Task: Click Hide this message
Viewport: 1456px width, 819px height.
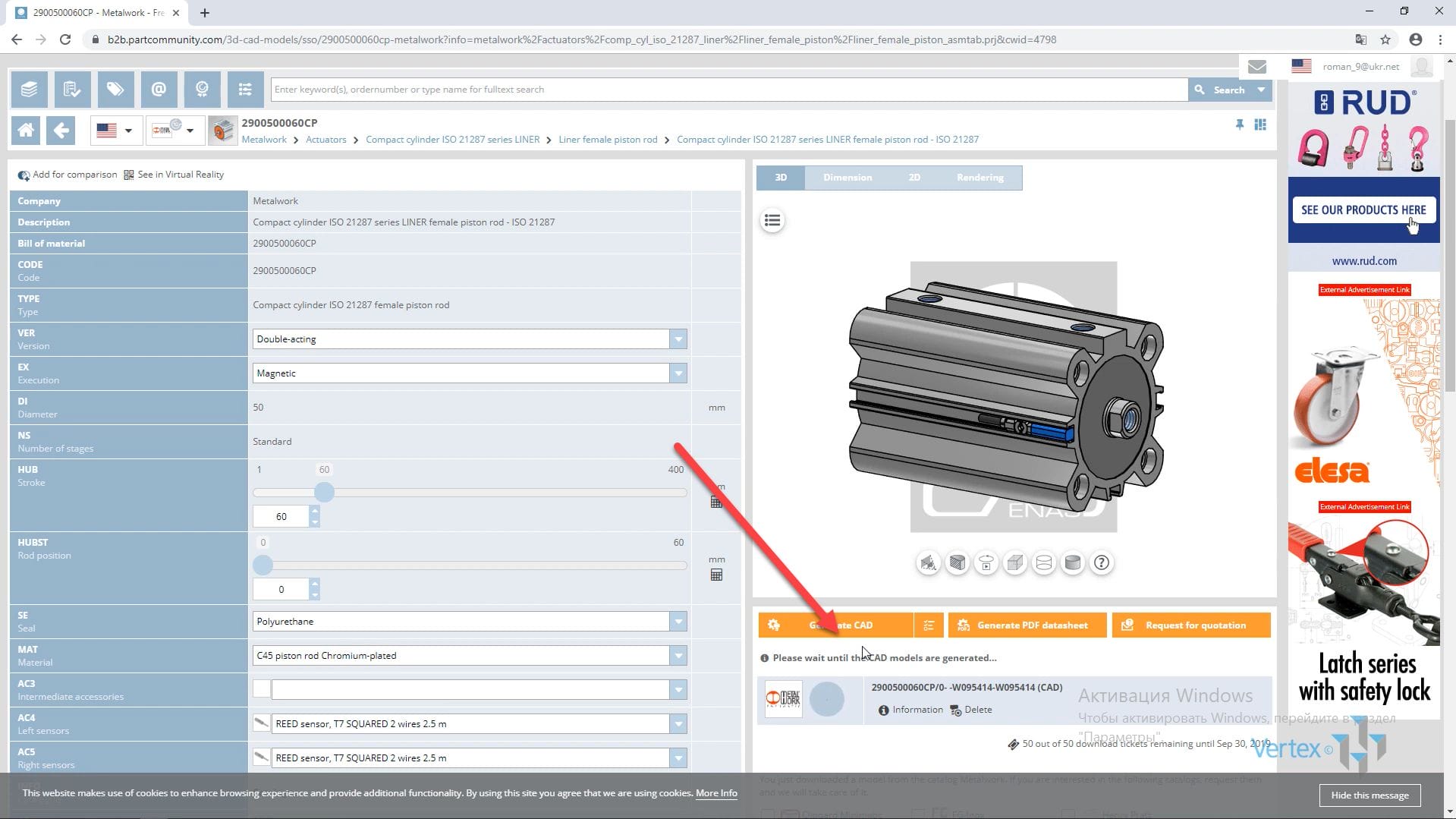Action: 1370,795
